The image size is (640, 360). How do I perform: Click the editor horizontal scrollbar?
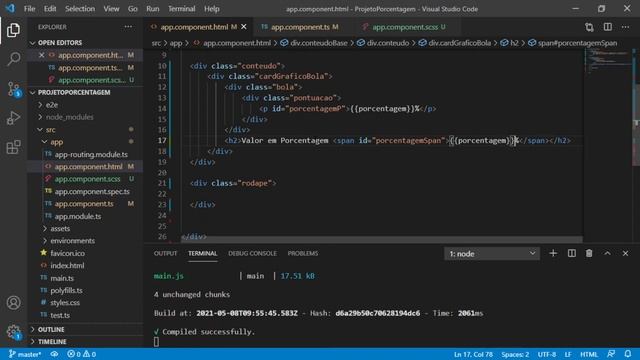click(382, 239)
